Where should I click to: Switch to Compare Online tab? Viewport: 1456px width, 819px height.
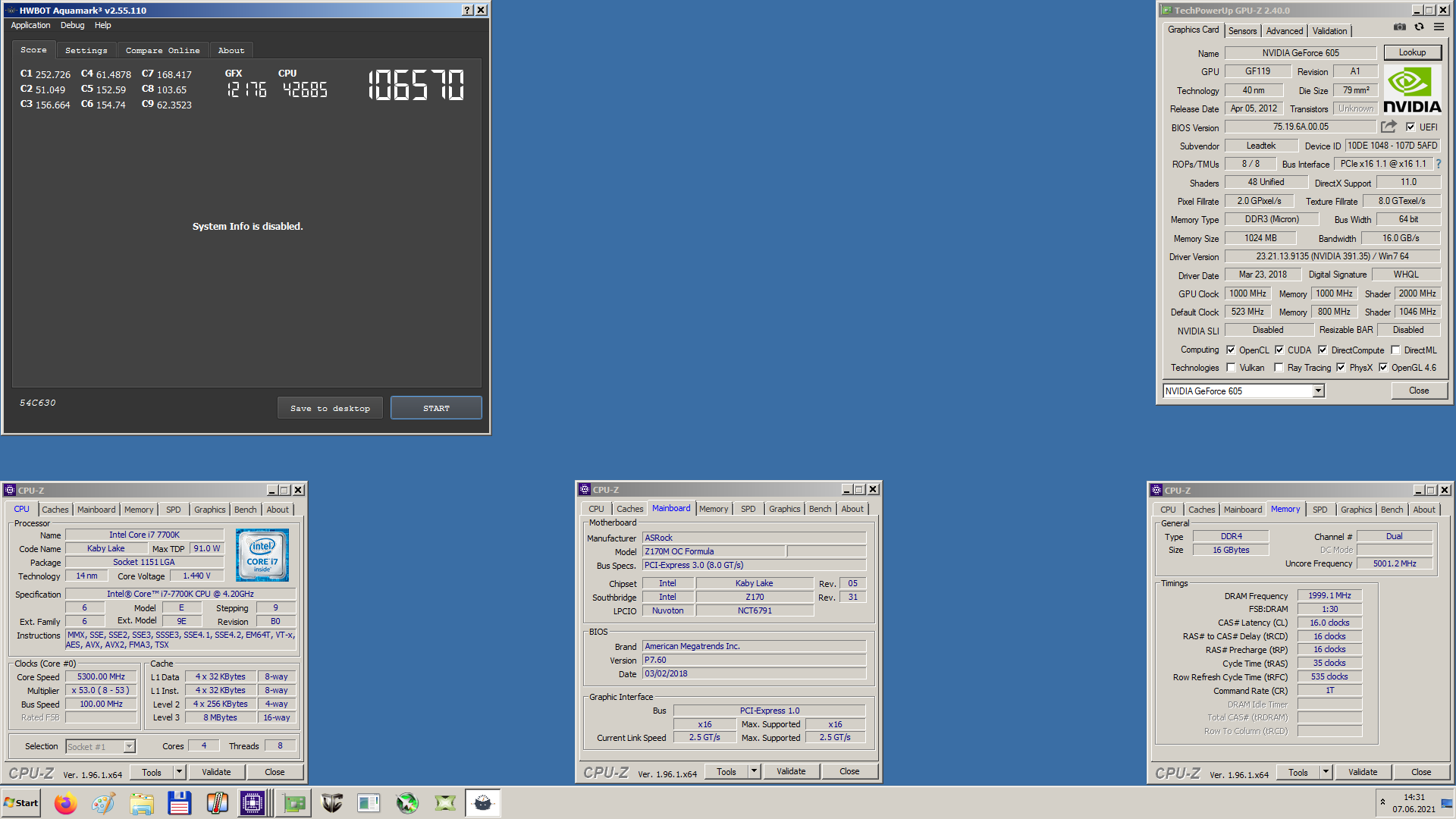(163, 50)
